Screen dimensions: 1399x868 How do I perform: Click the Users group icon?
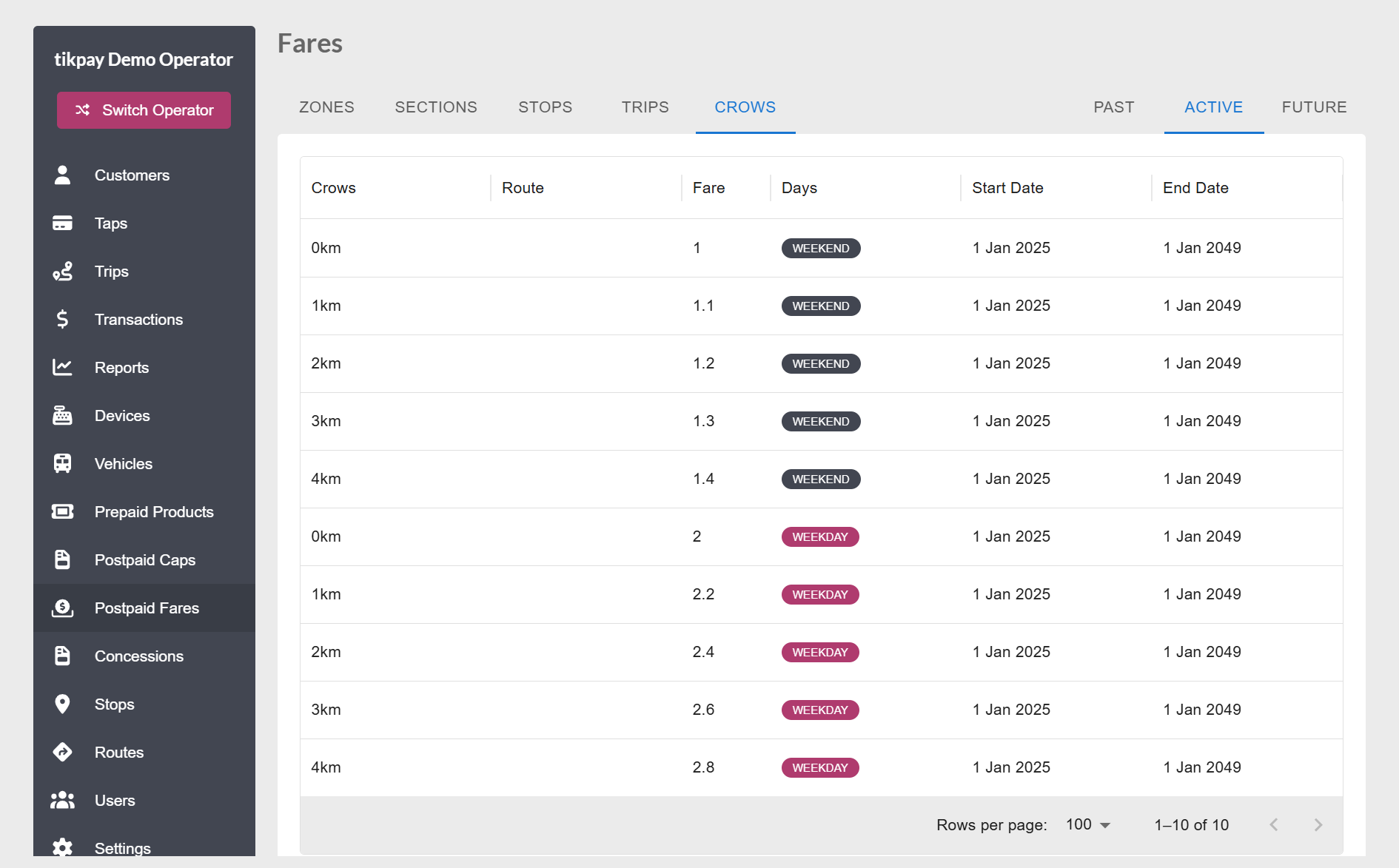coord(63,801)
